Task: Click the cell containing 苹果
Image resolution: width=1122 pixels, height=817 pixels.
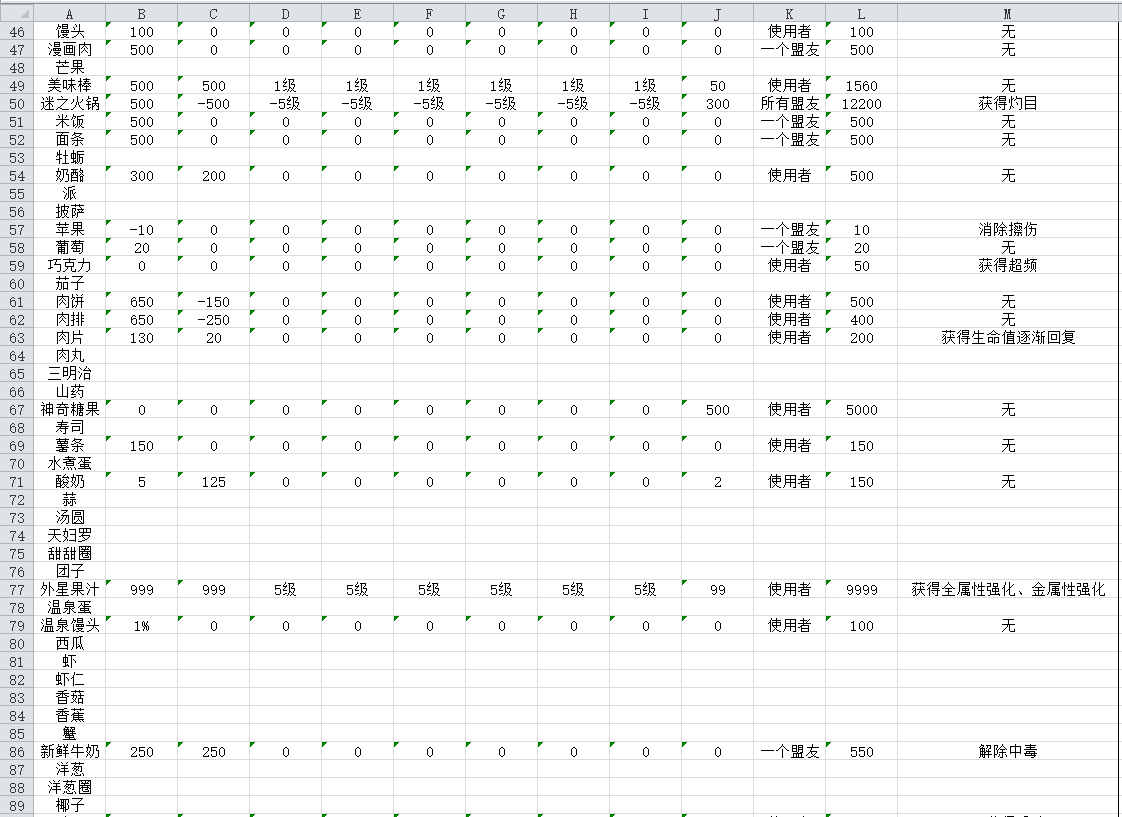Action: (x=69, y=230)
